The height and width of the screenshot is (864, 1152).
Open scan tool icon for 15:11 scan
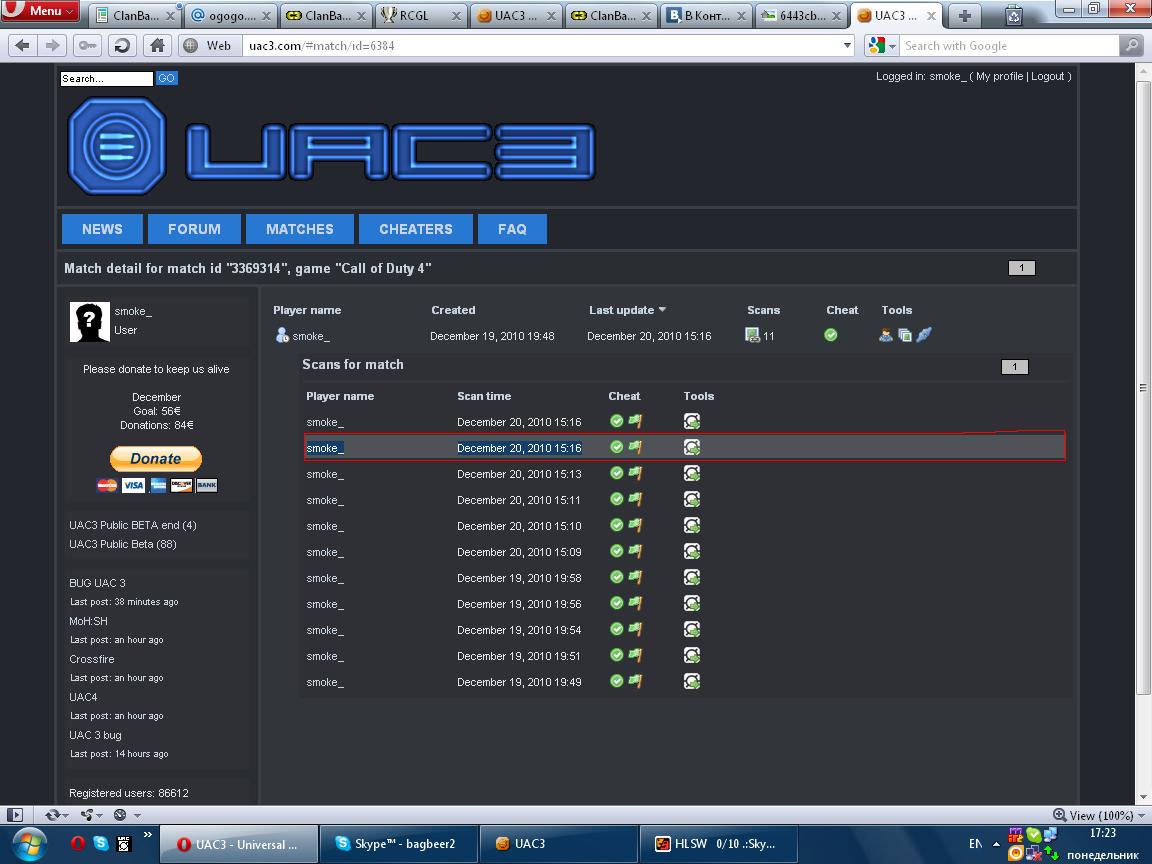tap(691, 500)
